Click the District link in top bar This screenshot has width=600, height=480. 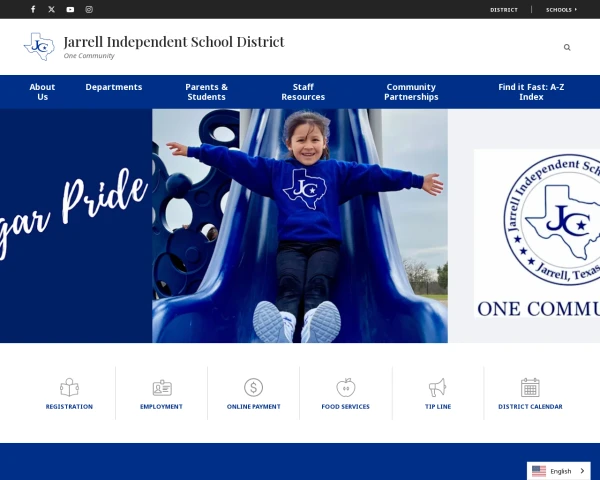(x=504, y=9)
